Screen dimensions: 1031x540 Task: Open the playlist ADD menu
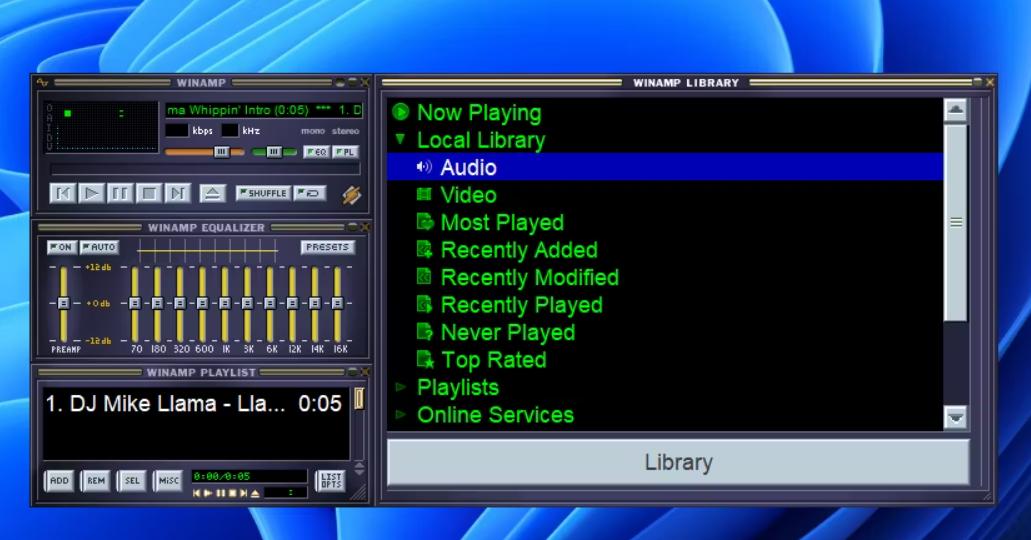click(59, 481)
